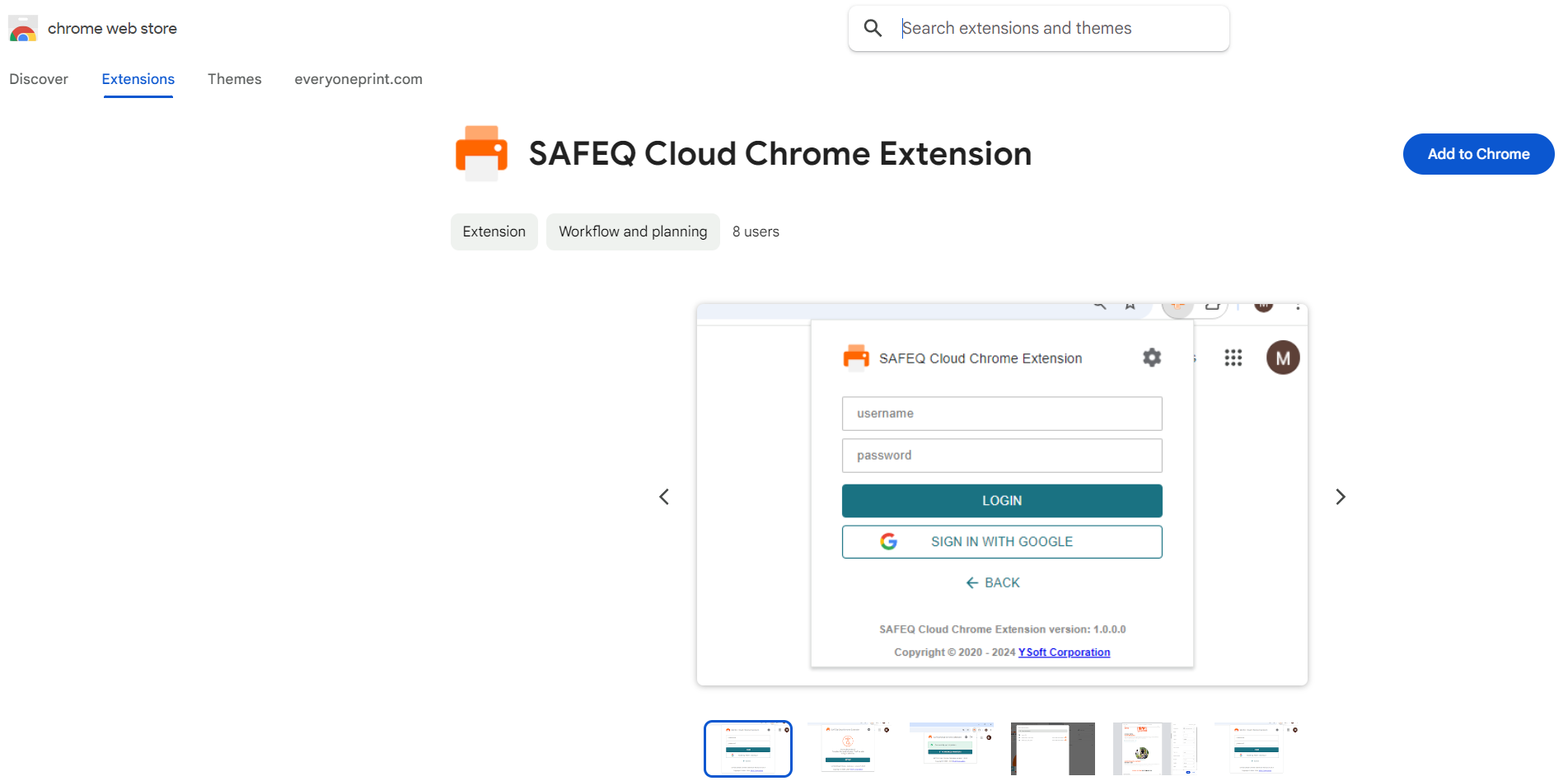Click the Extension category chip
The height and width of the screenshot is (781, 1568).
[494, 231]
